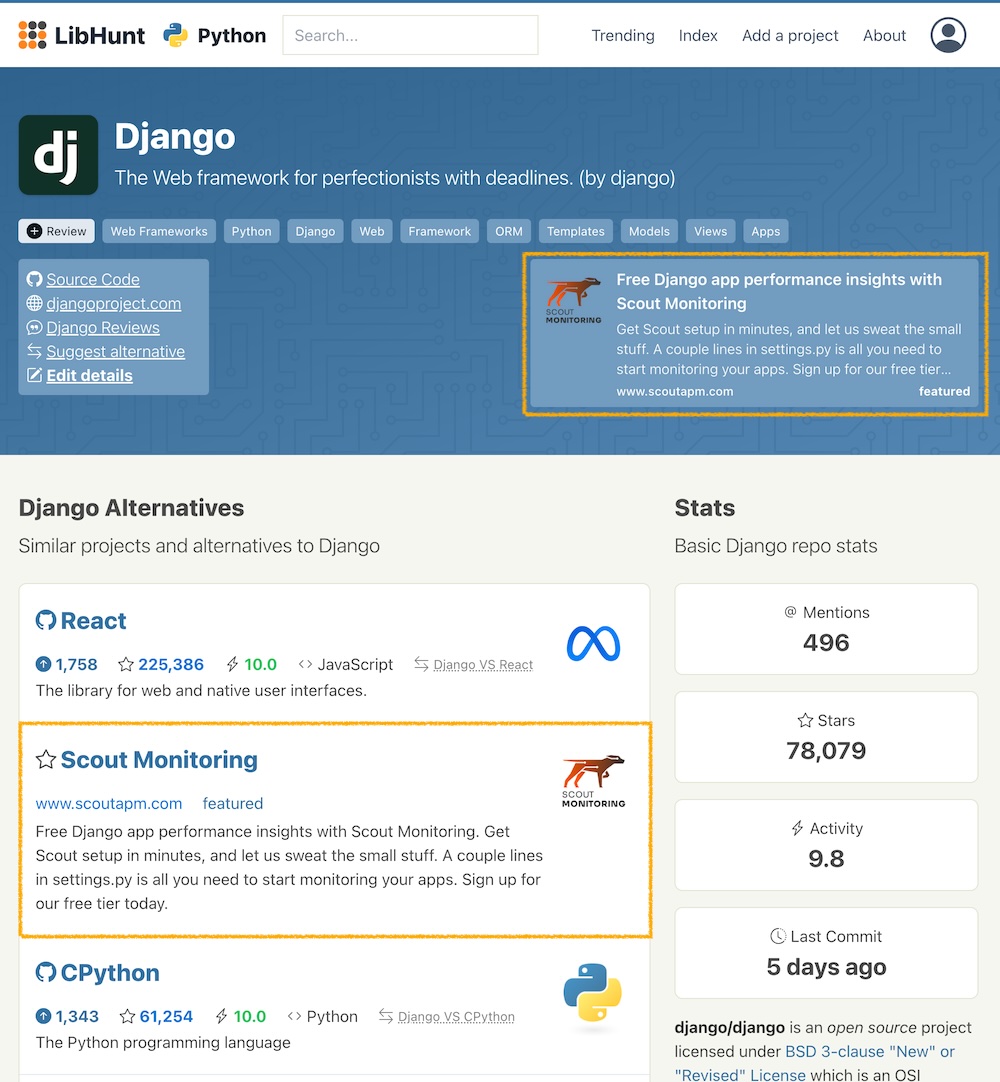Open the user profile avatar icon
The width and height of the screenshot is (1000, 1082).
click(948, 35)
